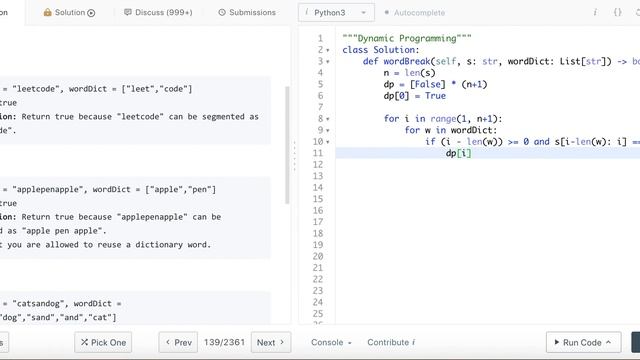Go to the Next problem
640x360 pixels.
coord(271,342)
